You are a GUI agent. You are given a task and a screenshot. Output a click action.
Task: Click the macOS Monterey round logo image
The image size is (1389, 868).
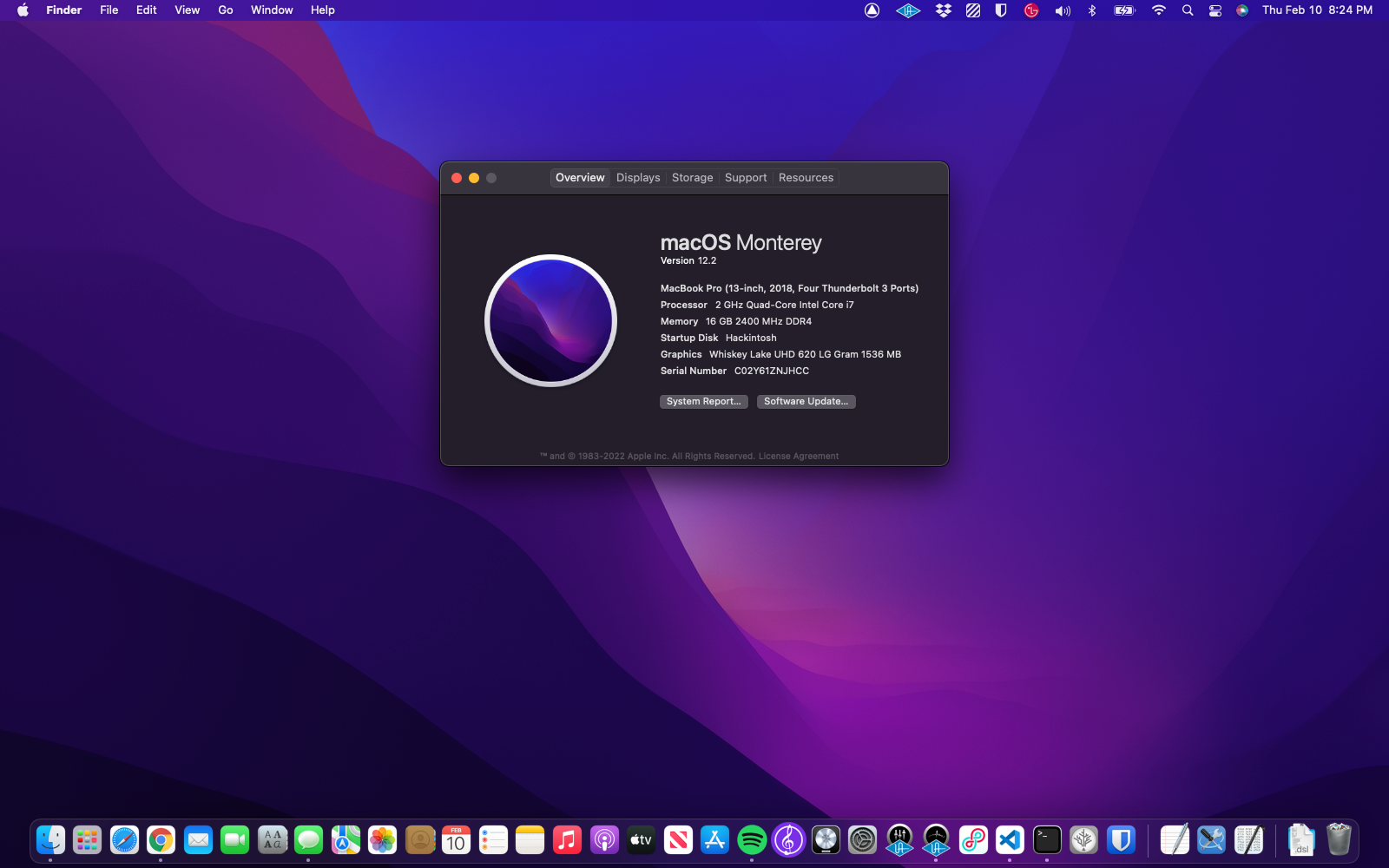[x=550, y=320]
